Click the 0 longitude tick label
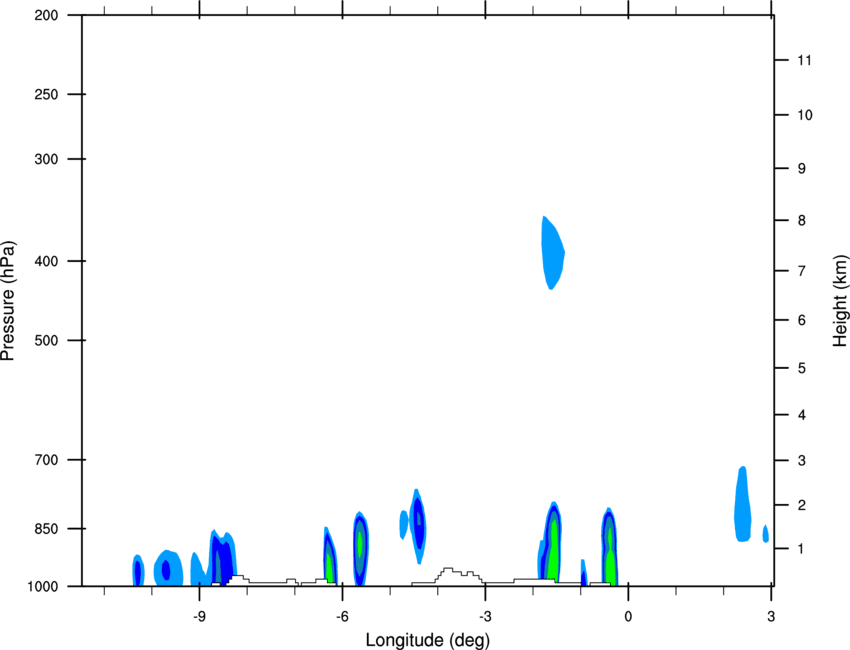This screenshot has height=650, width=850. tap(628, 617)
